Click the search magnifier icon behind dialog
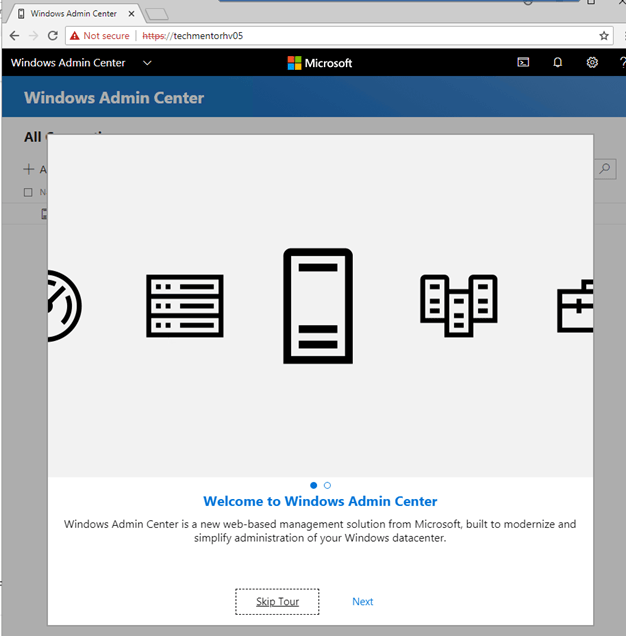 coord(605,168)
